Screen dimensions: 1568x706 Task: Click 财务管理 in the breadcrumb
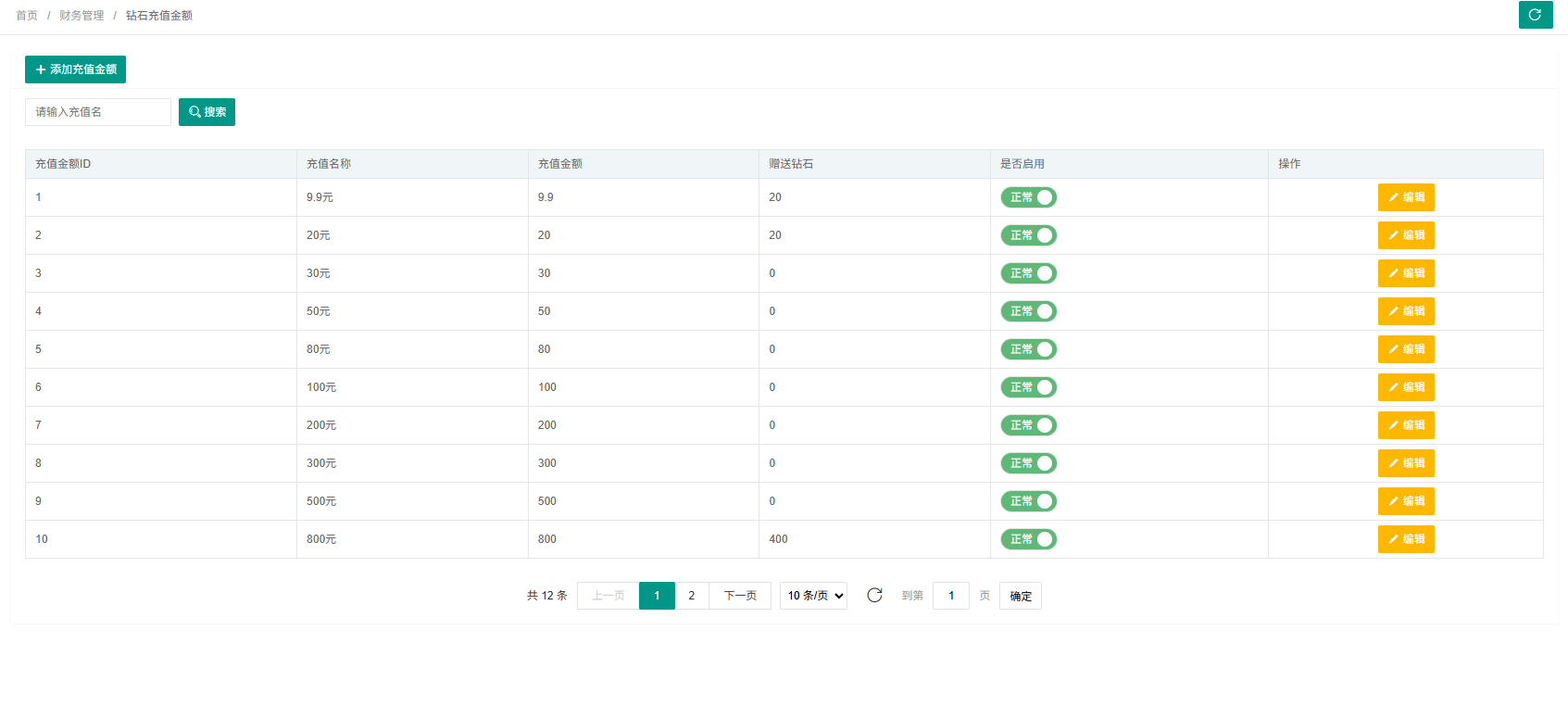(x=82, y=16)
